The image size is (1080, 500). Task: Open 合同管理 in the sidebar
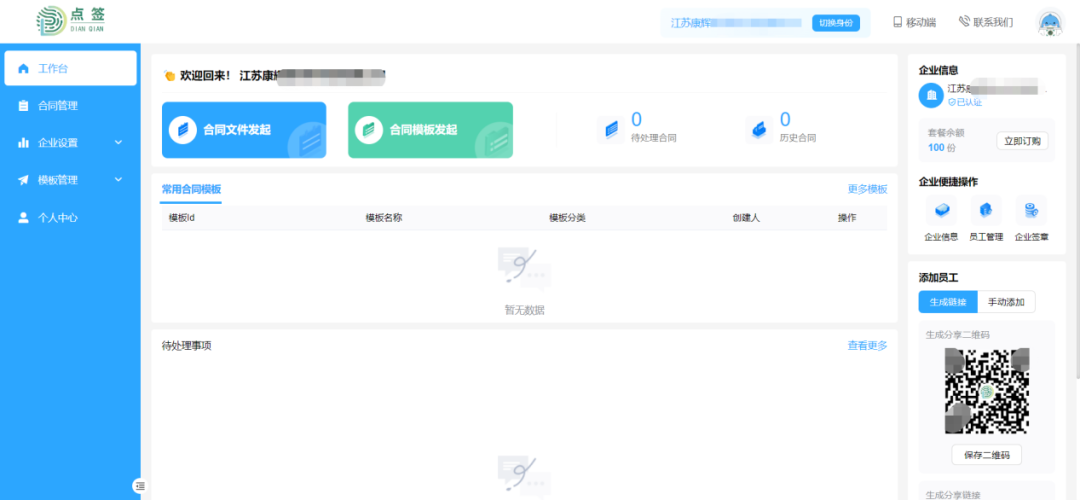[58, 106]
